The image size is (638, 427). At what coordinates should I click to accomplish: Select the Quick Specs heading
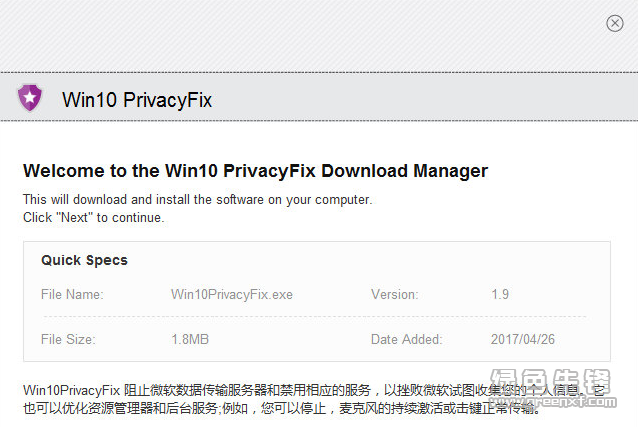84,260
